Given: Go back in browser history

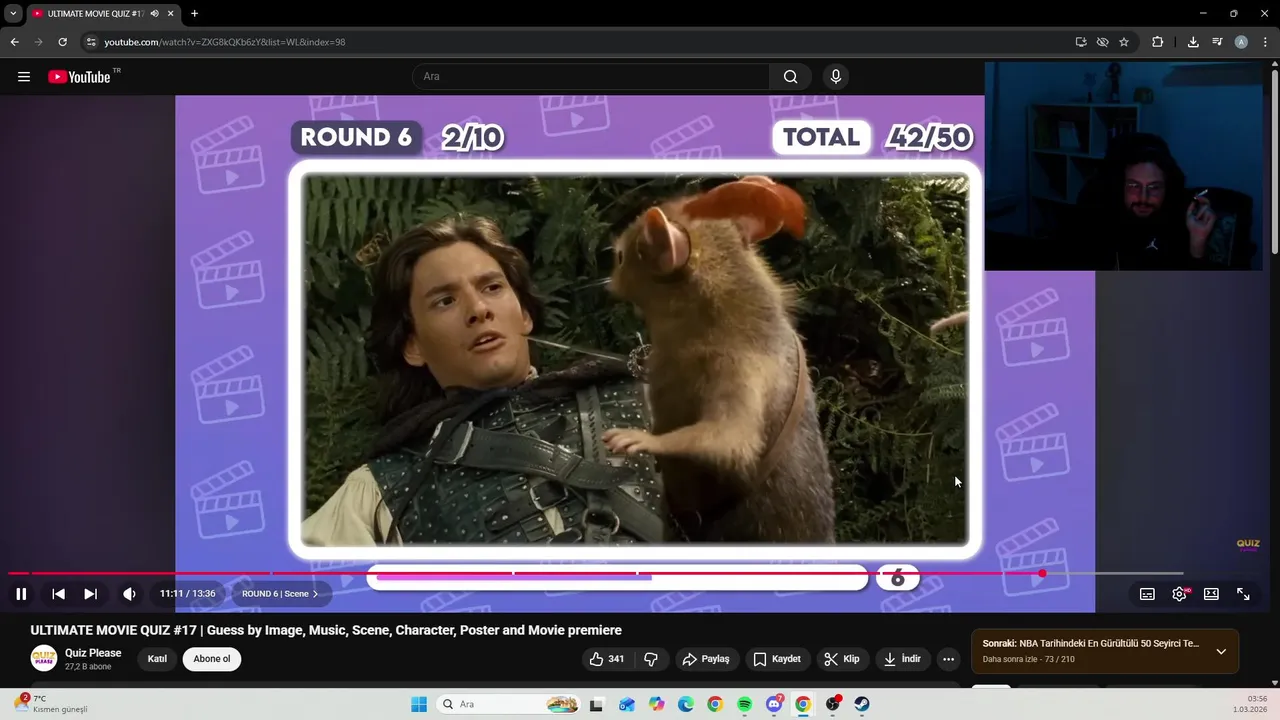Looking at the screenshot, I should pyautogui.click(x=14, y=42).
